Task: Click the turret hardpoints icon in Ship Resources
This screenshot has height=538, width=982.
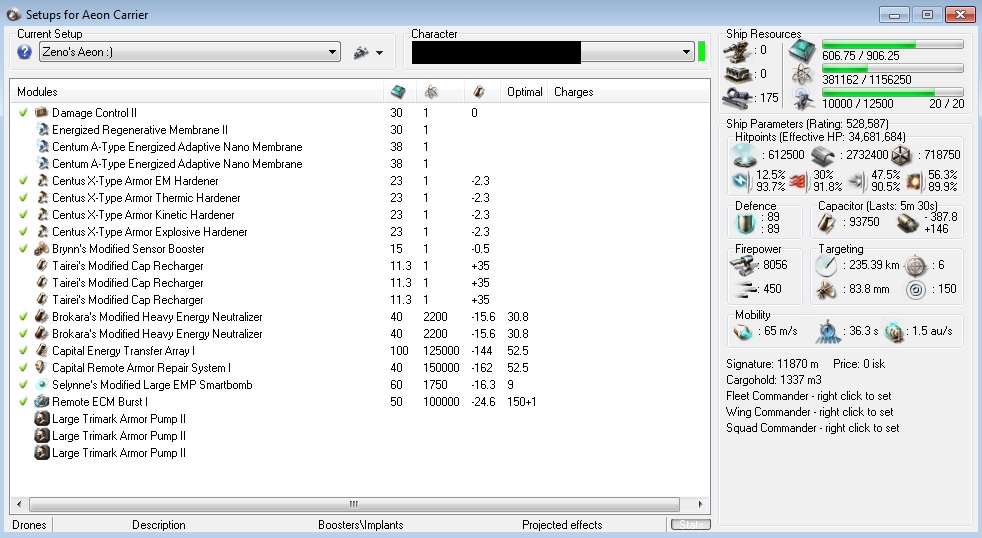Action: point(738,51)
